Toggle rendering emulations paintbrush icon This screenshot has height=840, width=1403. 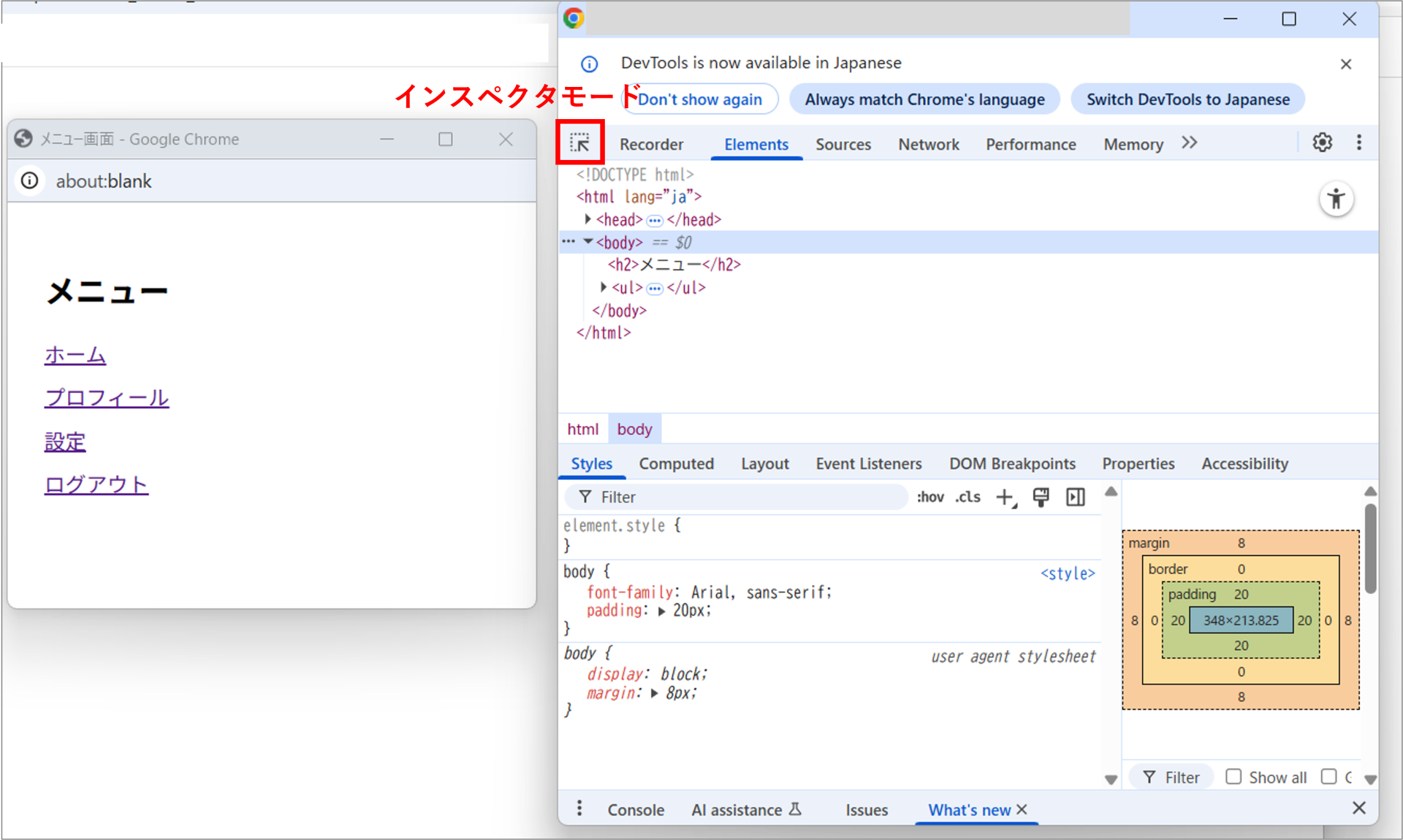click(1041, 497)
